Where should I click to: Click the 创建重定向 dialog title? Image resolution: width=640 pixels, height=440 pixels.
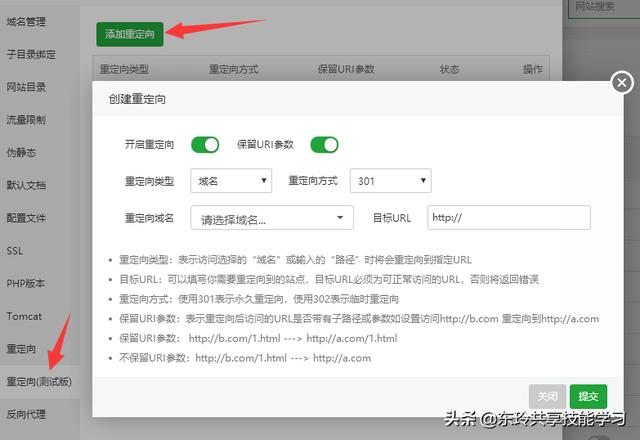[x=137, y=99]
